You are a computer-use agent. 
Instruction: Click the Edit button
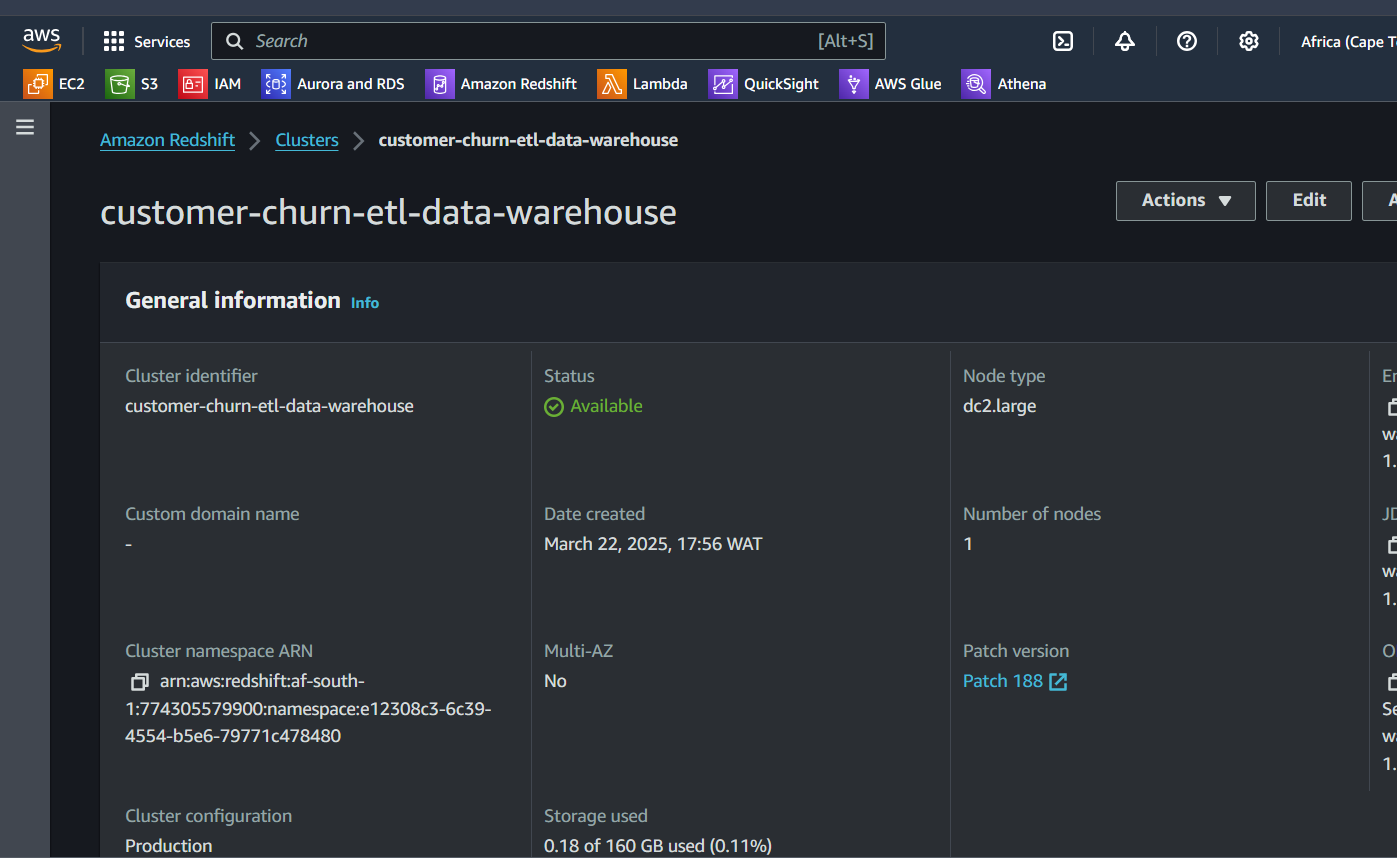click(x=1308, y=200)
